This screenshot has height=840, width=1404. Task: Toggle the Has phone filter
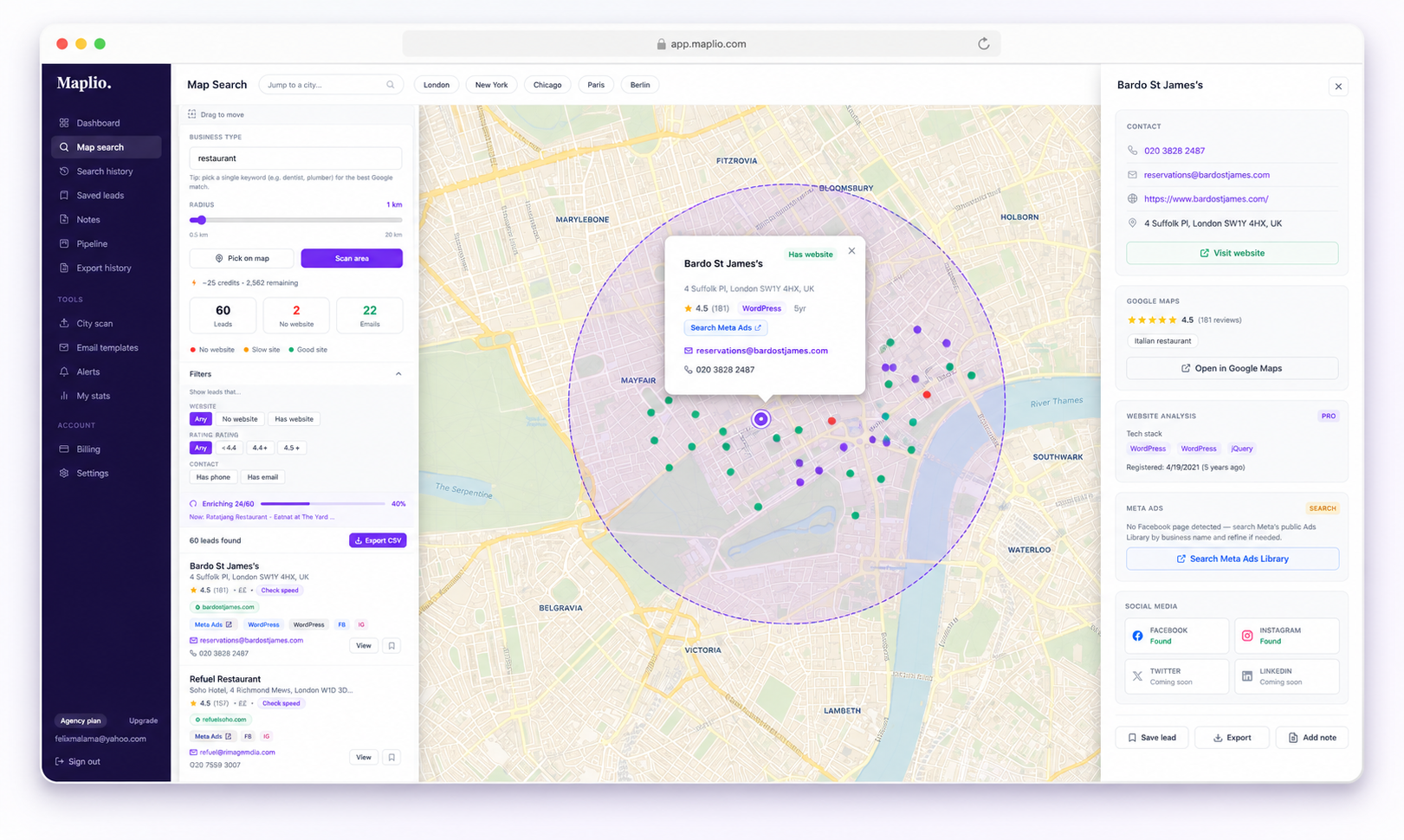tap(213, 477)
